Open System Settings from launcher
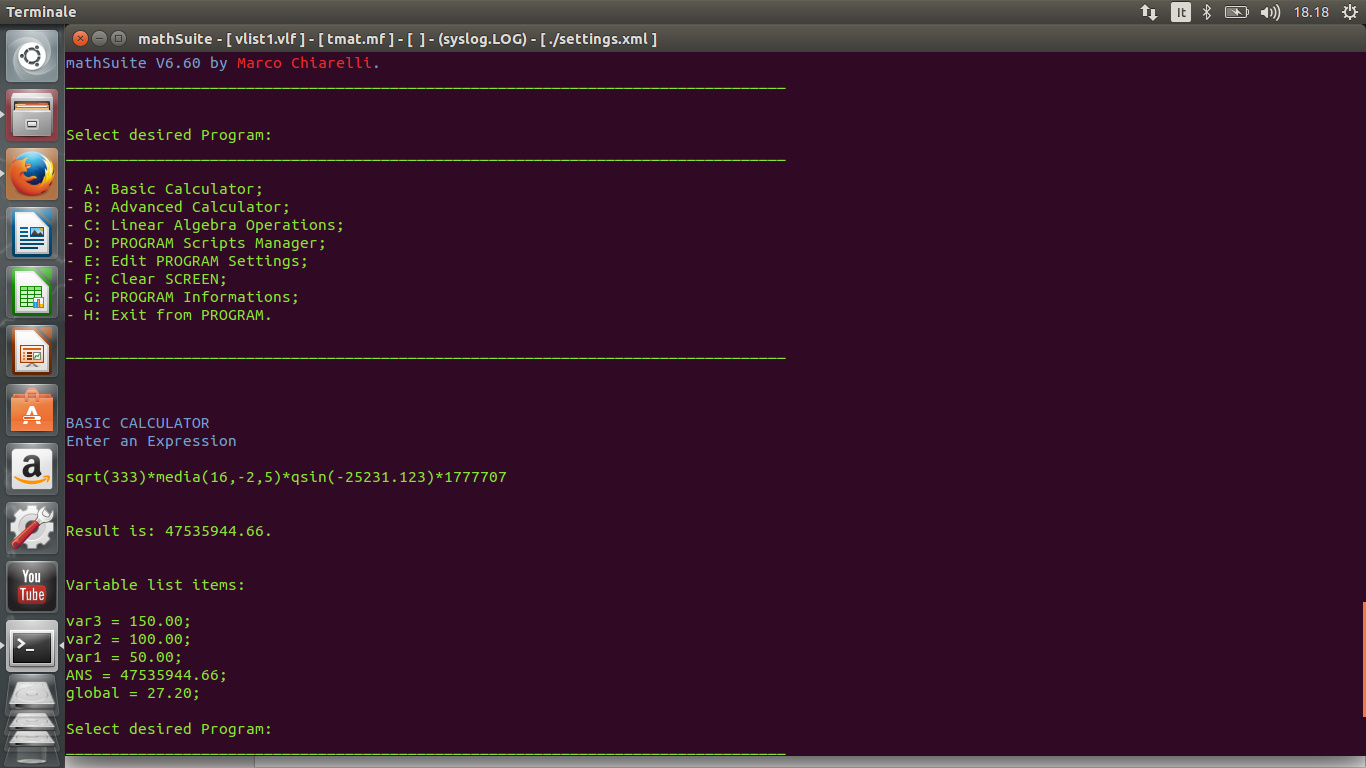 click(32, 529)
